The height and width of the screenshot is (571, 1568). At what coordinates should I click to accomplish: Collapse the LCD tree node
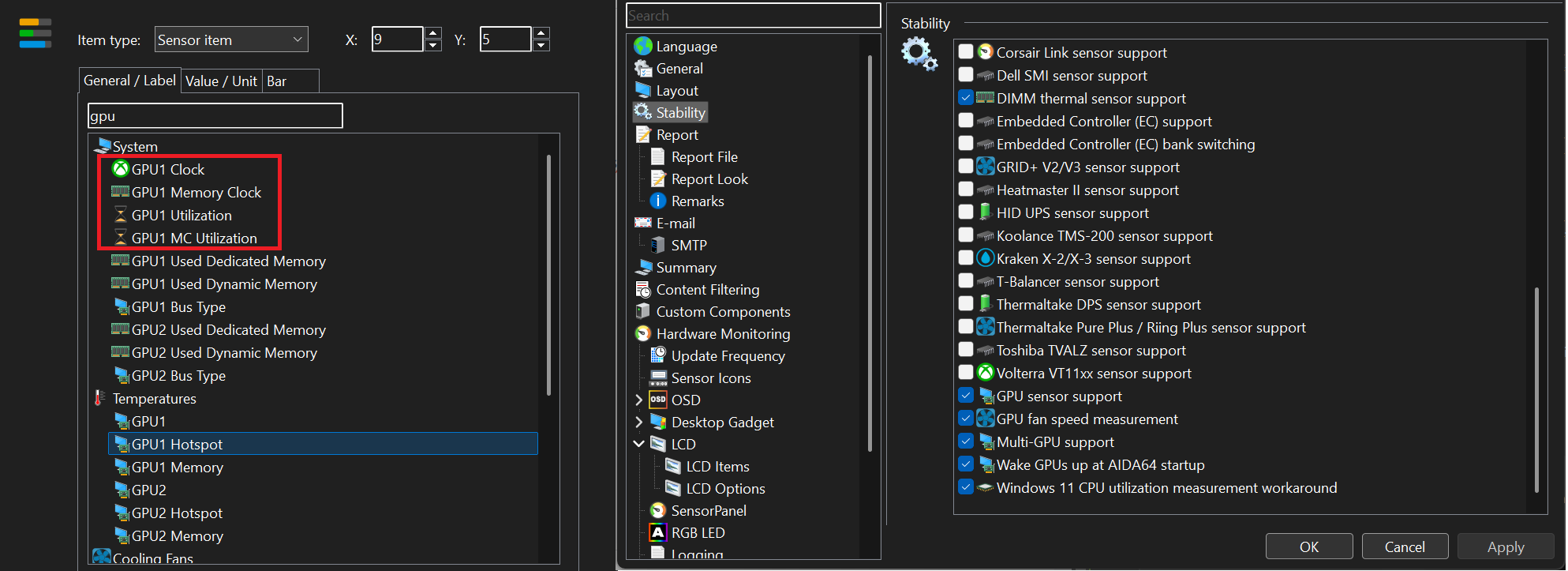[x=639, y=444]
